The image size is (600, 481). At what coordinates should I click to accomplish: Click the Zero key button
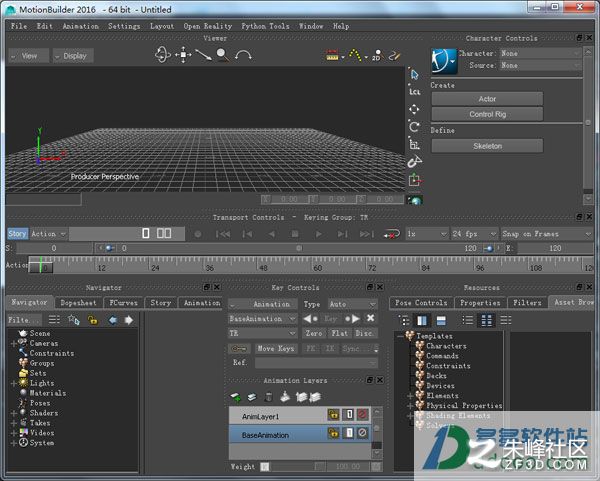(314, 333)
